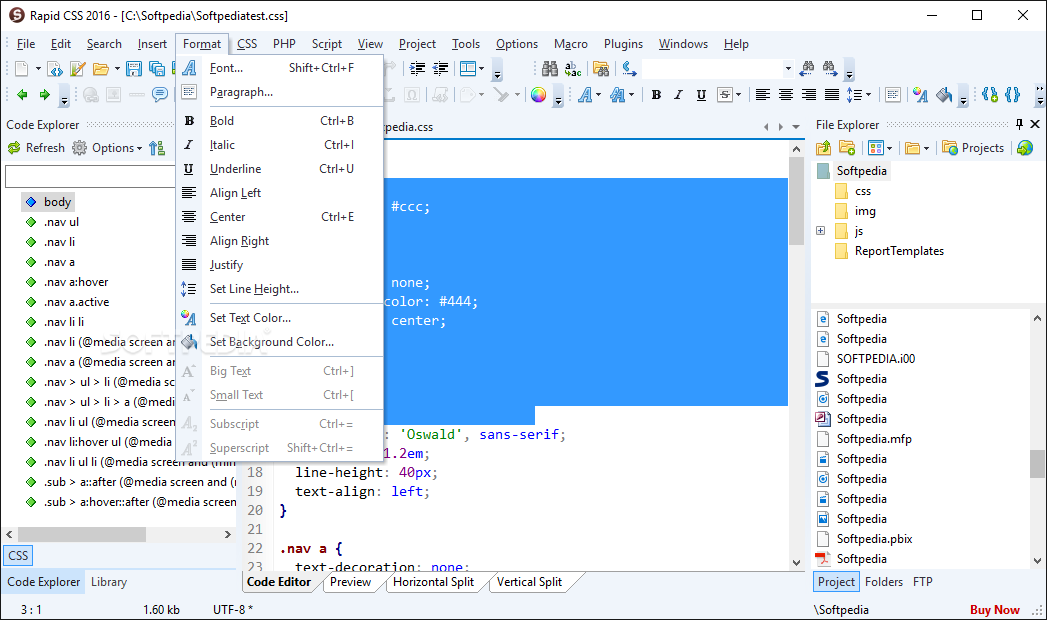This screenshot has height=620, width=1047.
Task: Click the Align Left toolbar icon
Action: point(763,95)
